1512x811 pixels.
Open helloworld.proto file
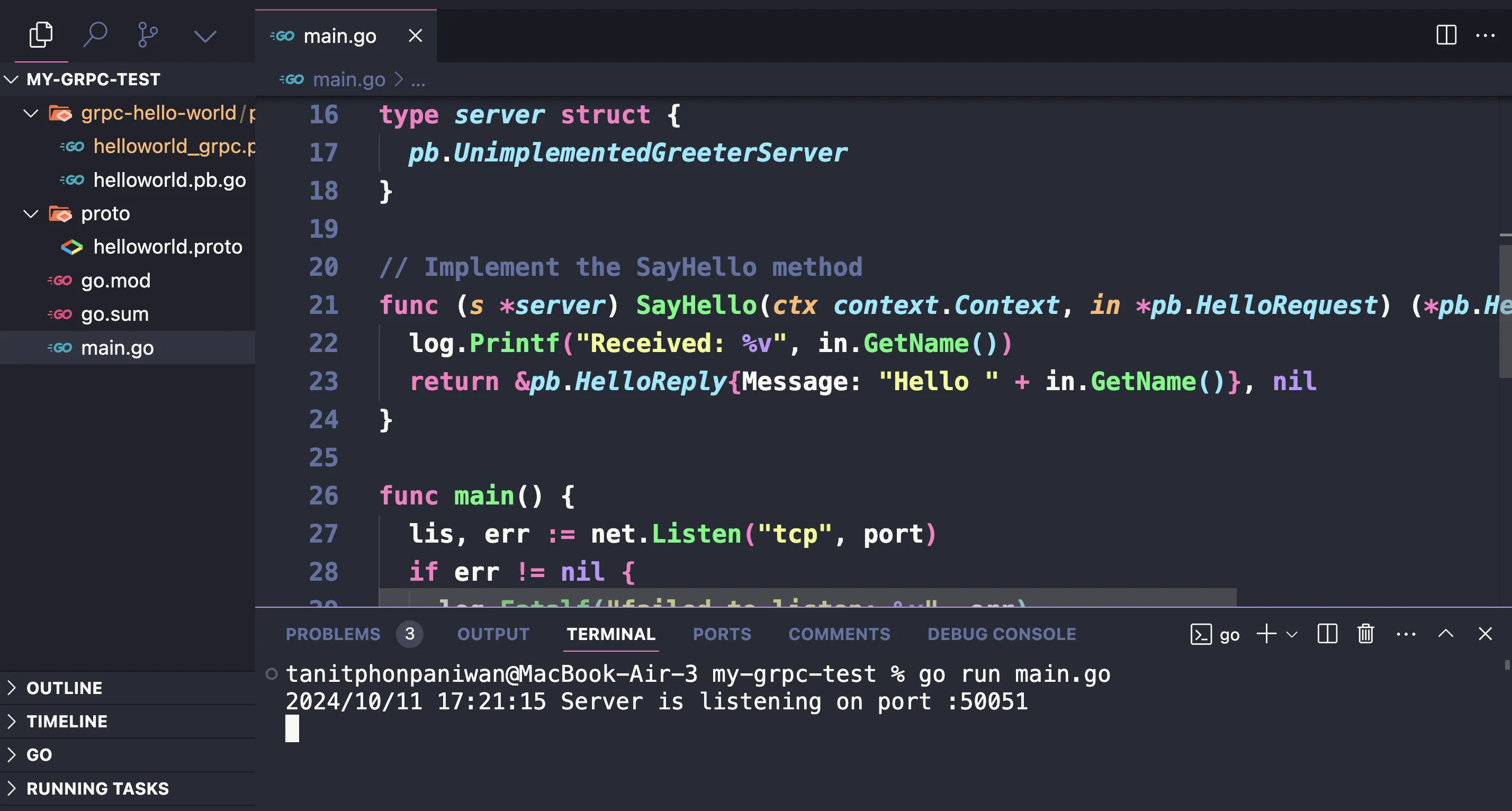pyautogui.click(x=167, y=247)
